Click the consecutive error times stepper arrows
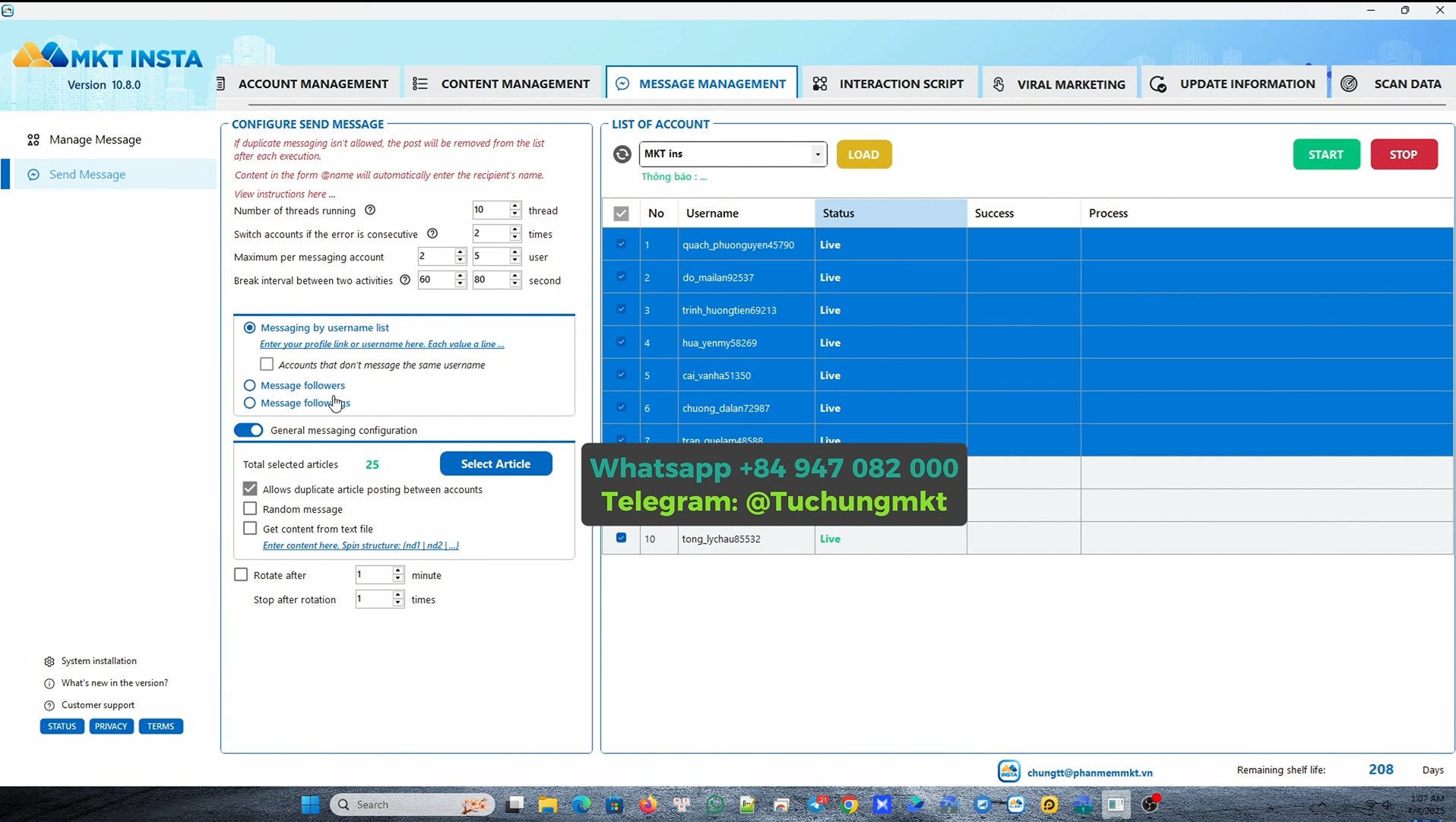The image size is (1456, 822). pyautogui.click(x=515, y=233)
